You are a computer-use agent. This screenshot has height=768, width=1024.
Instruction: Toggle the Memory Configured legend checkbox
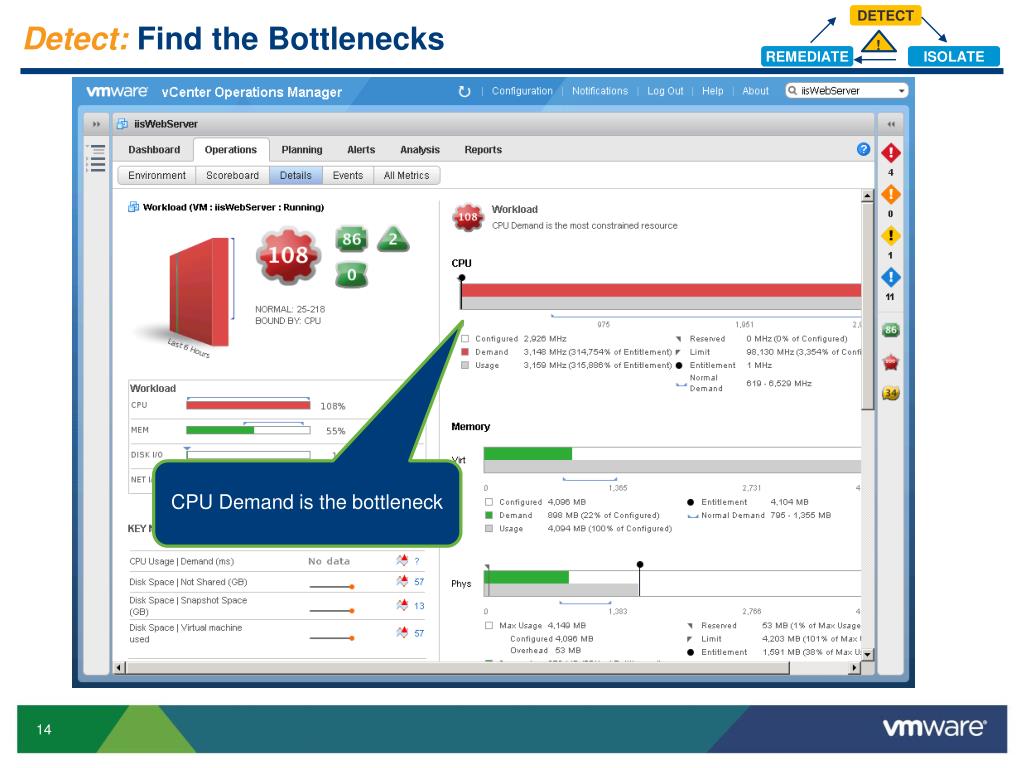pyautogui.click(x=489, y=502)
